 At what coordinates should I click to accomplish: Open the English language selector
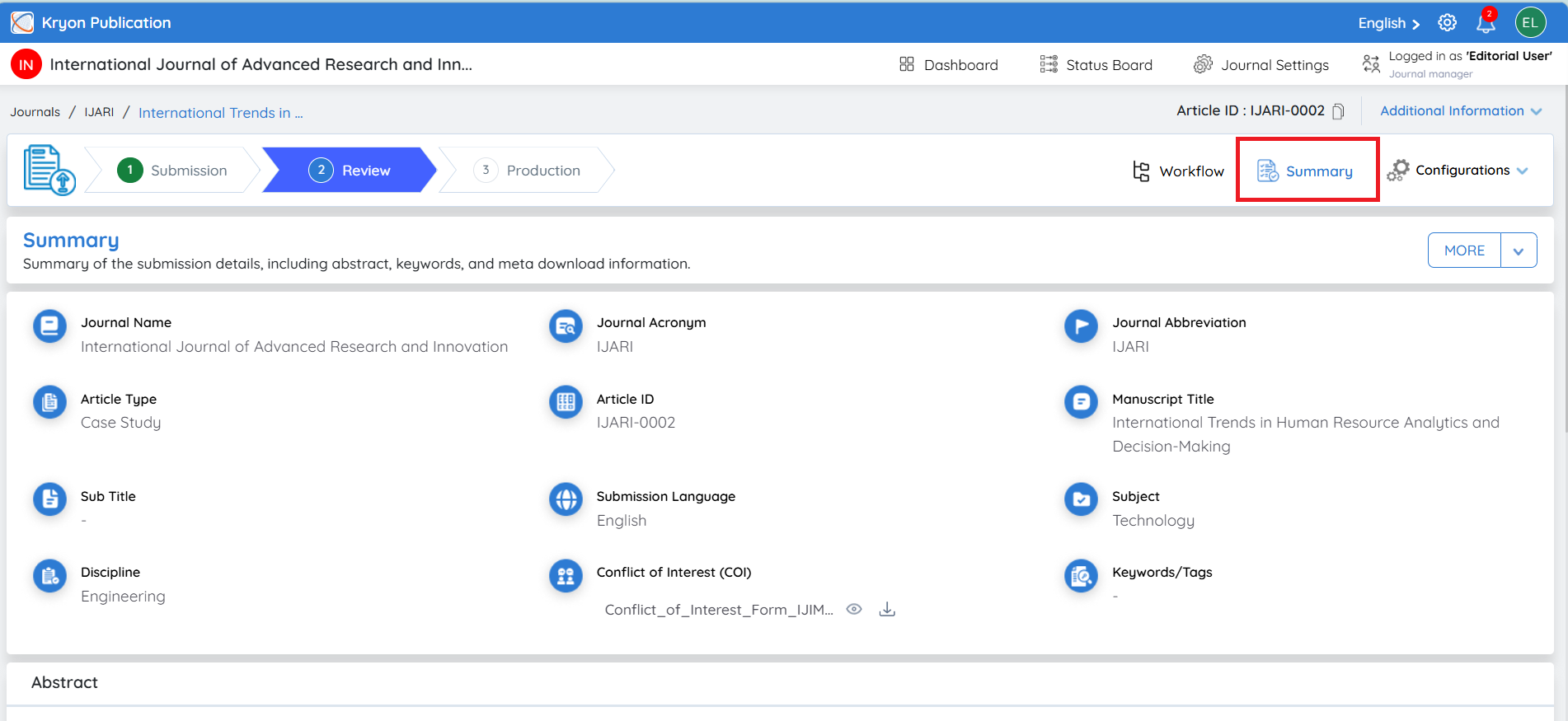point(1389,23)
